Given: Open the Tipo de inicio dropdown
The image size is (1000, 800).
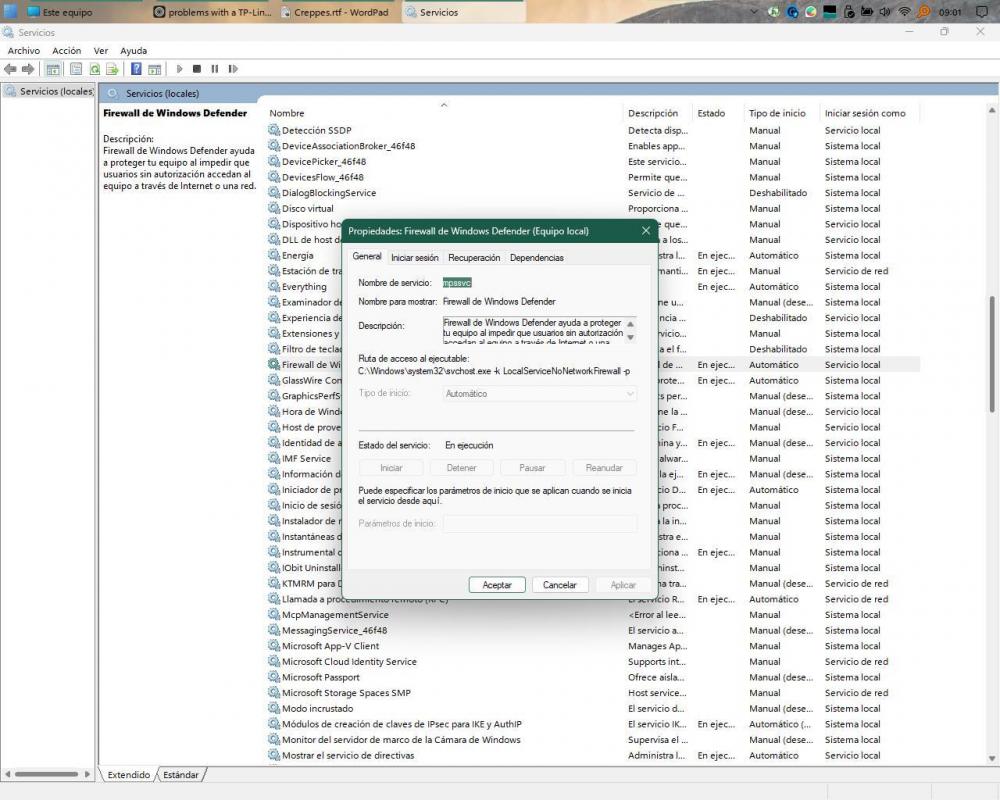Looking at the screenshot, I should [x=540, y=394].
